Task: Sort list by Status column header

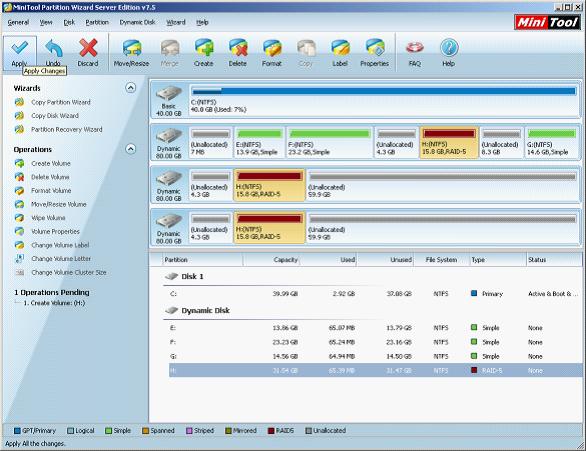Action: (x=554, y=260)
